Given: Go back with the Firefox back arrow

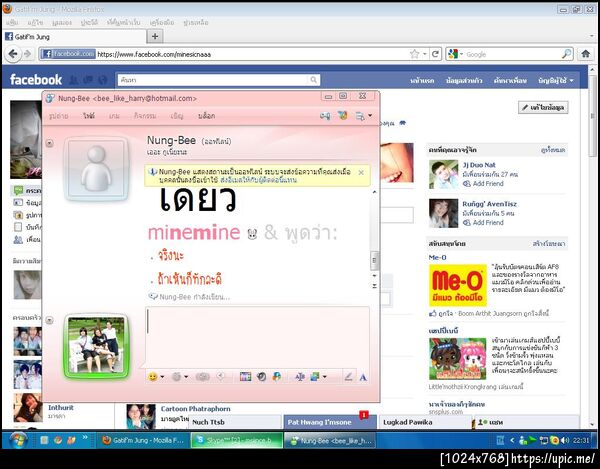Looking at the screenshot, I should (13, 54).
